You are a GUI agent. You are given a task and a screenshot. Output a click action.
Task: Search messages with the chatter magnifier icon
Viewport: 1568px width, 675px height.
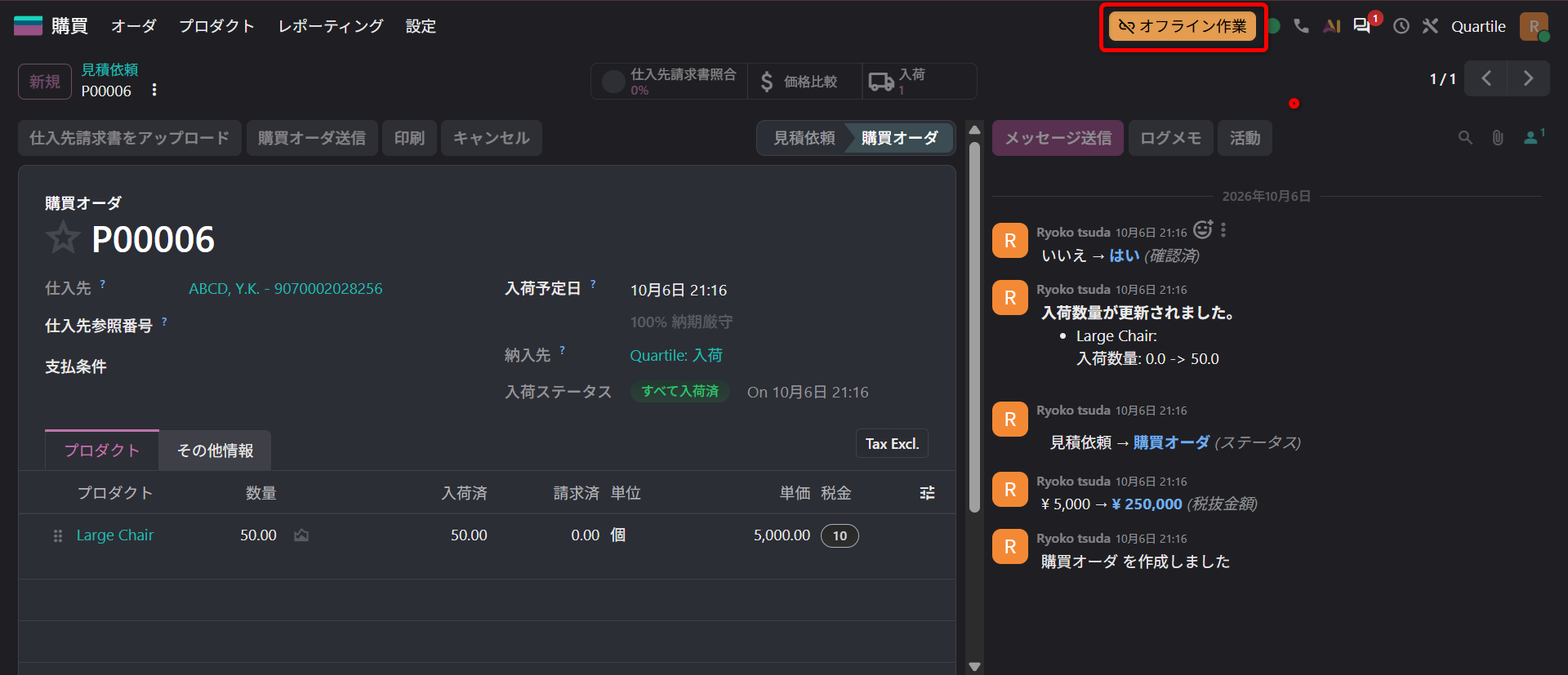coord(1466,138)
